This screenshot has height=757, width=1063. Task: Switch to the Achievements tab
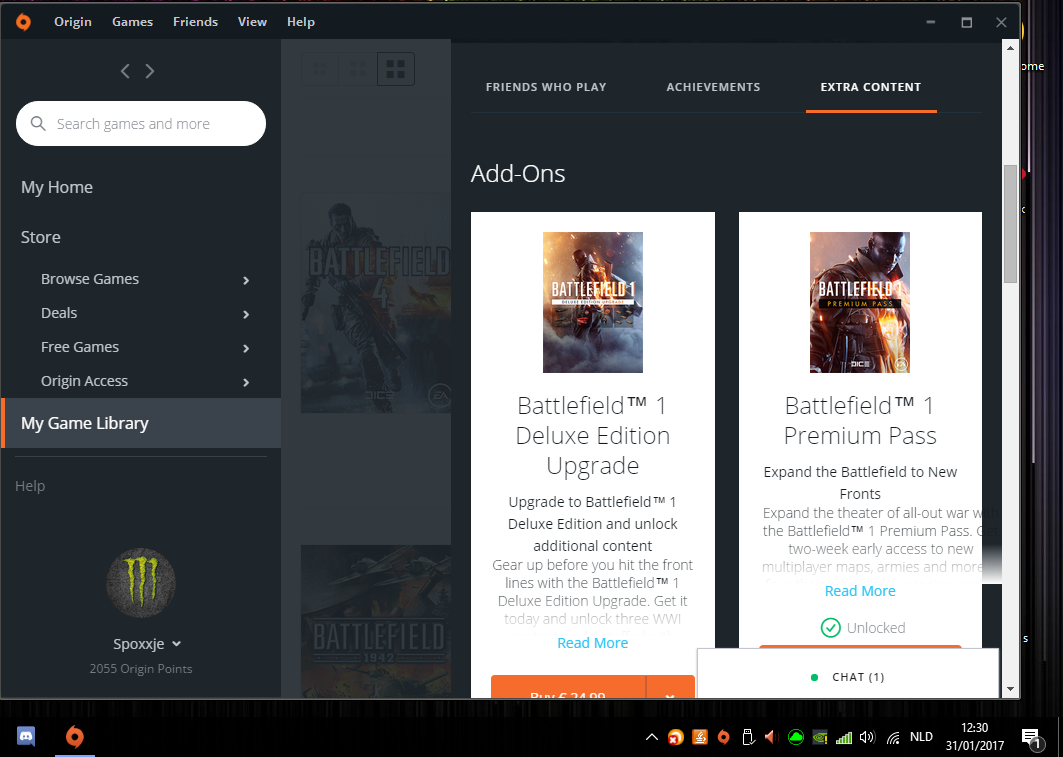coord(713,87)
